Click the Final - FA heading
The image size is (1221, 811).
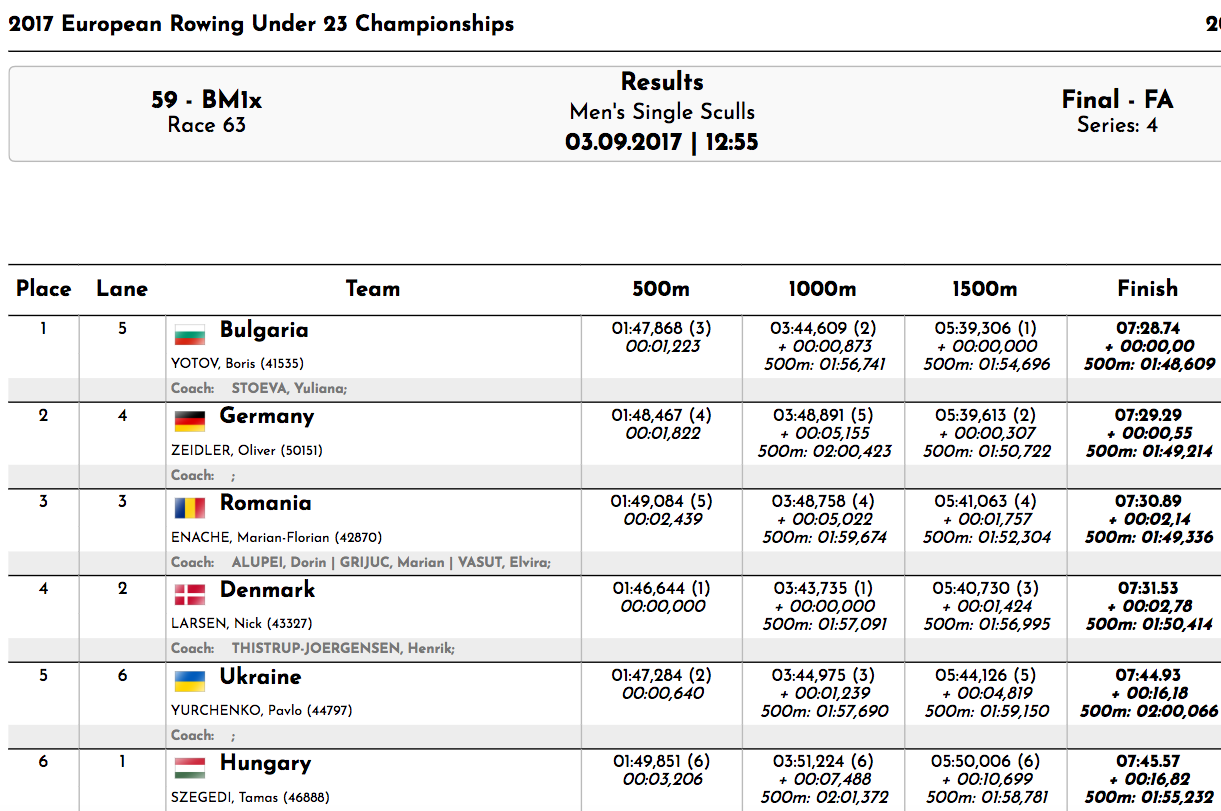[x=1117, y=100]
